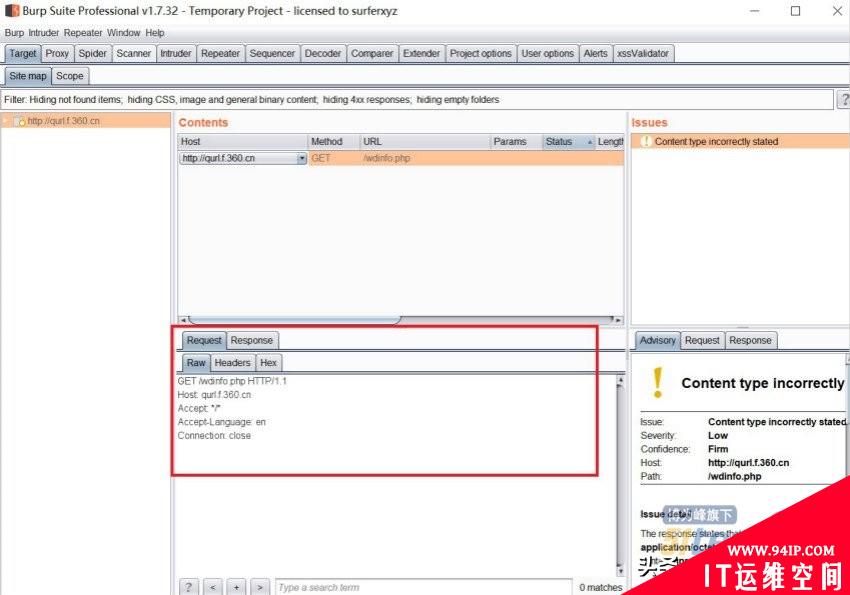
Task: Select the /wdinfo.php URL cell
Action: tap(387, 158)
